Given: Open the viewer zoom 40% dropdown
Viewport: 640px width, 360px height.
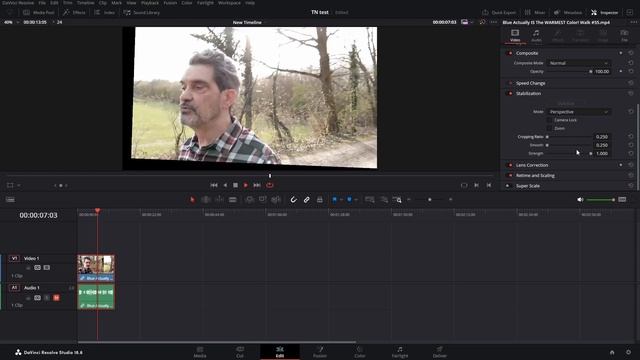Looking at the screenshot, I should (x=11, y=22).
